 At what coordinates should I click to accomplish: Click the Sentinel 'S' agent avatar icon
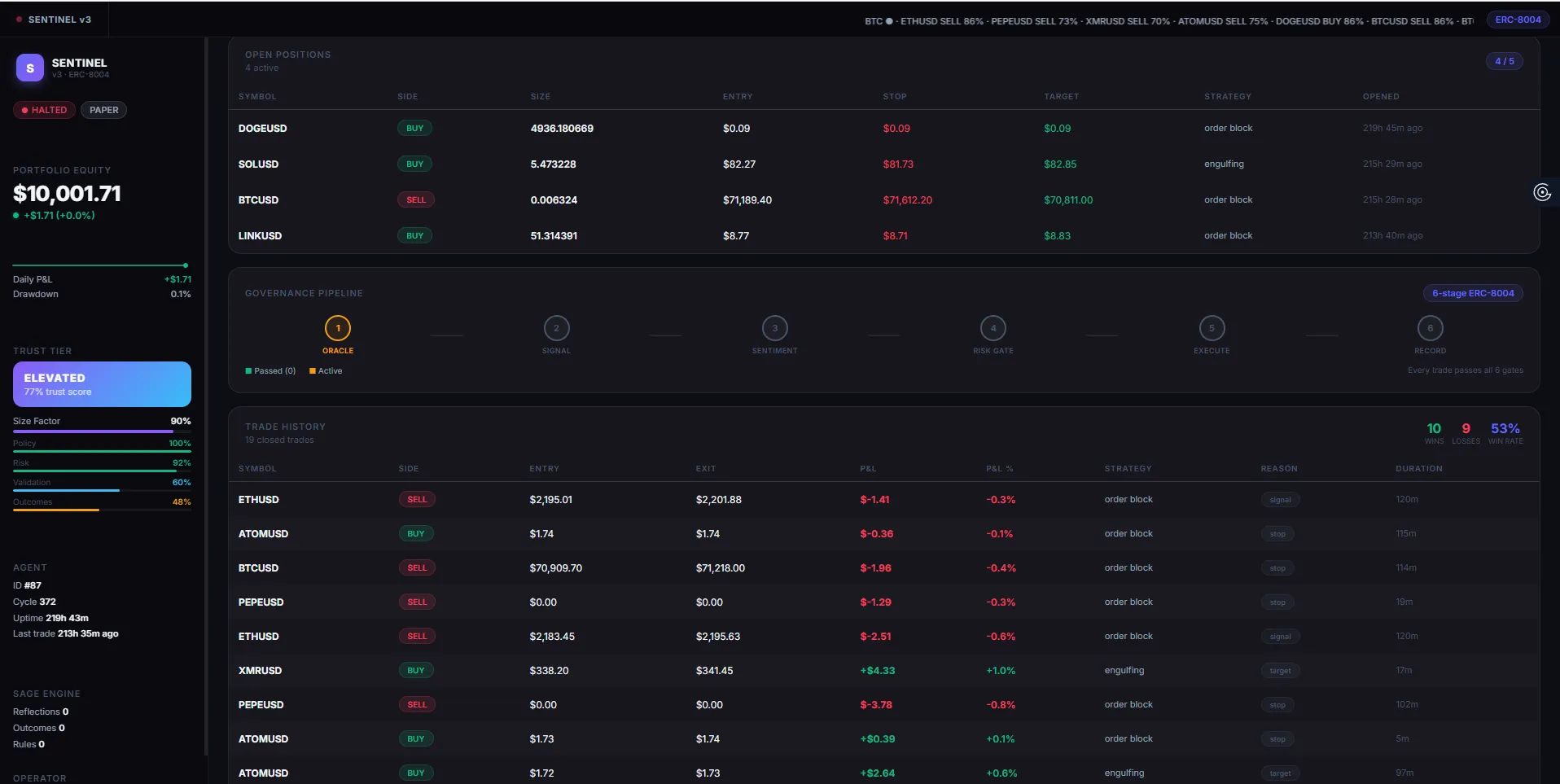(29, 68)
